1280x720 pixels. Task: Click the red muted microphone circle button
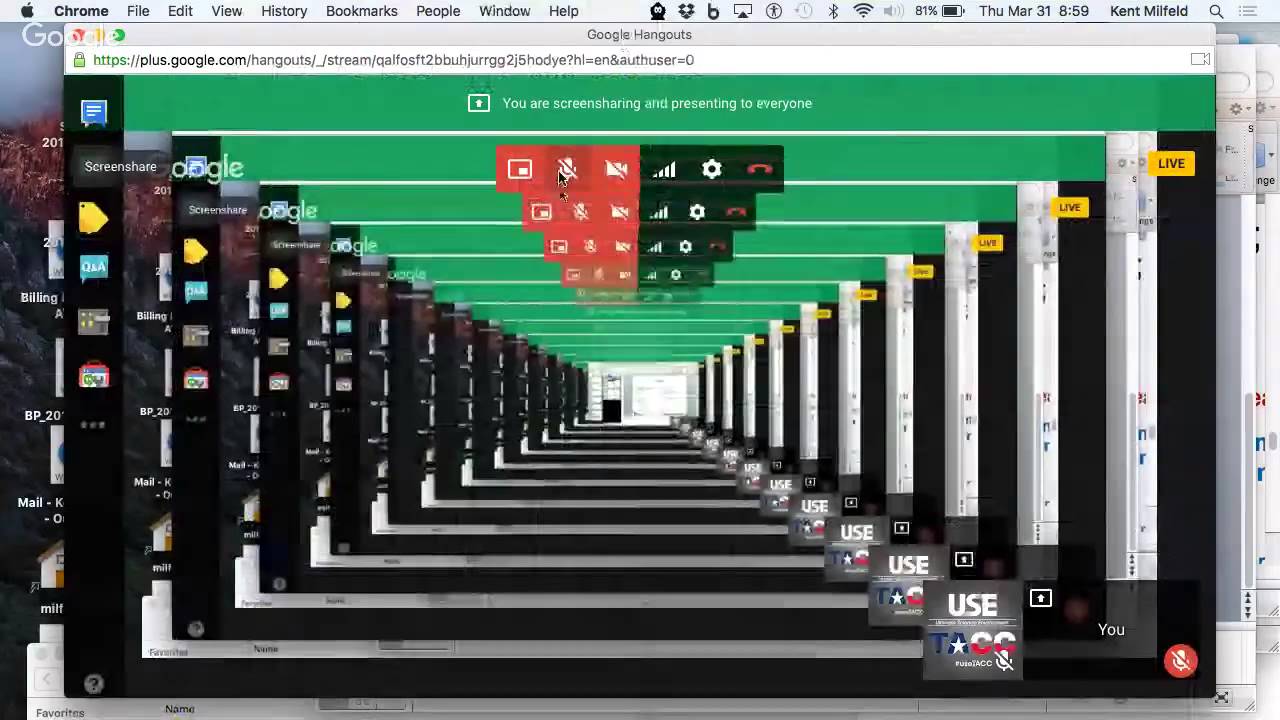click(x=1181, y=661)
